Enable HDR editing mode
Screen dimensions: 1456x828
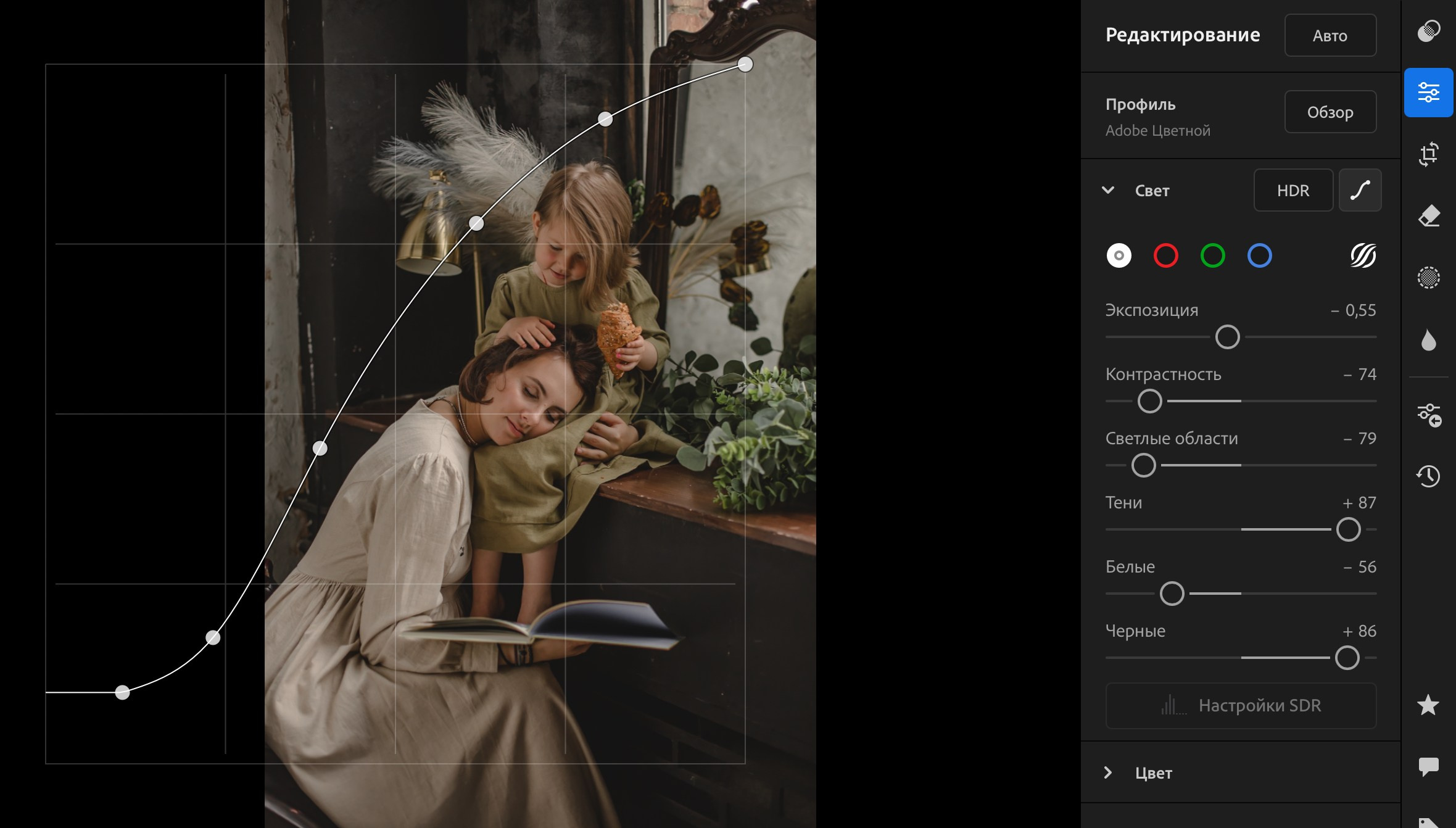1293,191
